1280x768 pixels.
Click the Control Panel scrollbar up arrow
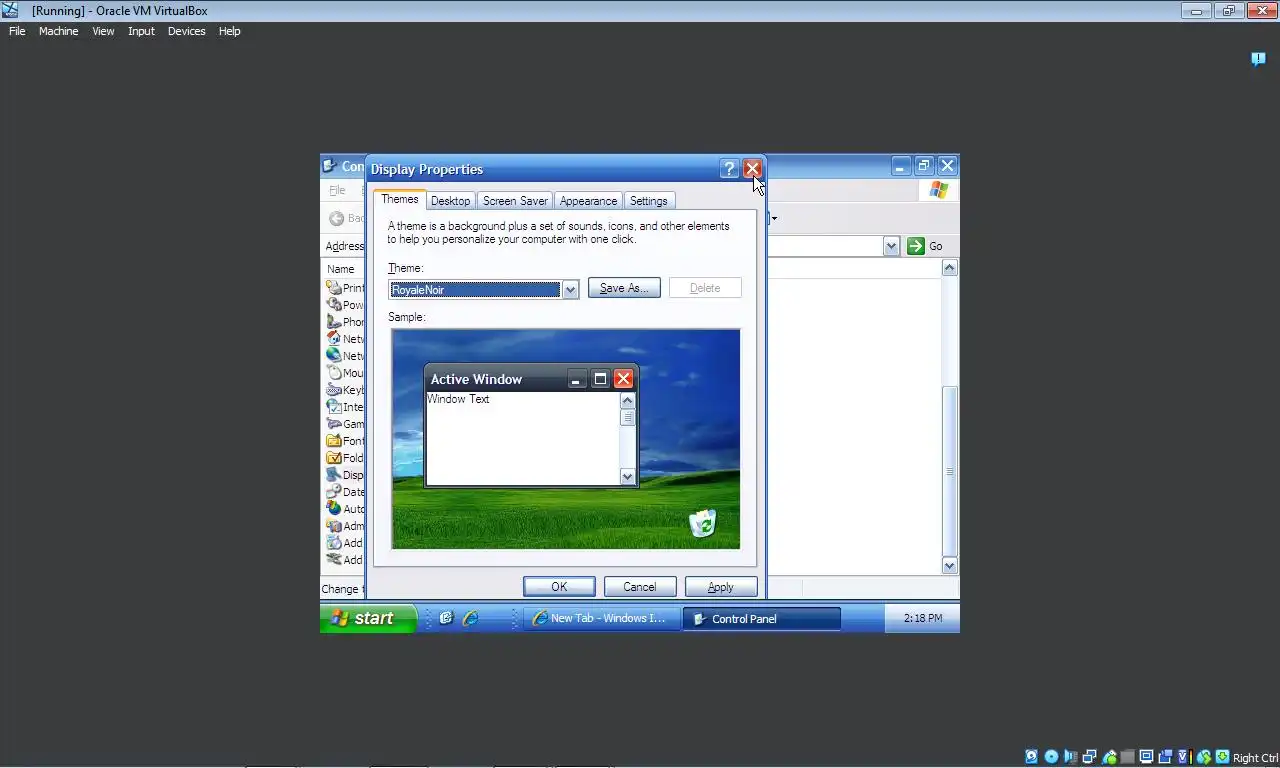(x=950, y=268)
